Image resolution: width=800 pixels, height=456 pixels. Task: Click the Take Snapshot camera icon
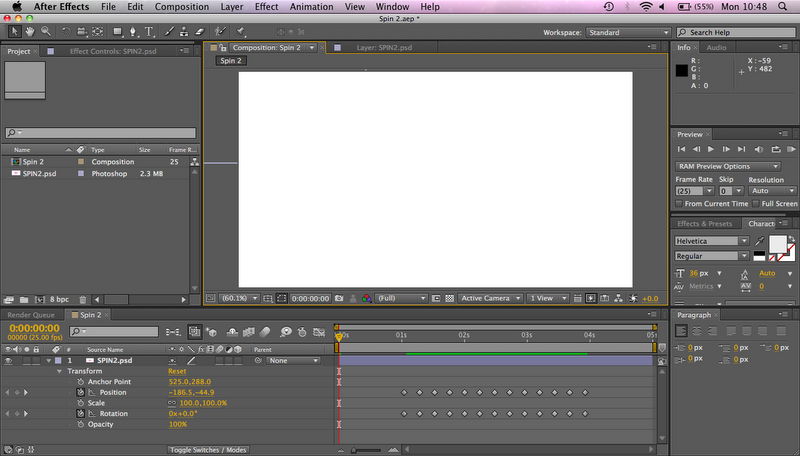[339, 298]
